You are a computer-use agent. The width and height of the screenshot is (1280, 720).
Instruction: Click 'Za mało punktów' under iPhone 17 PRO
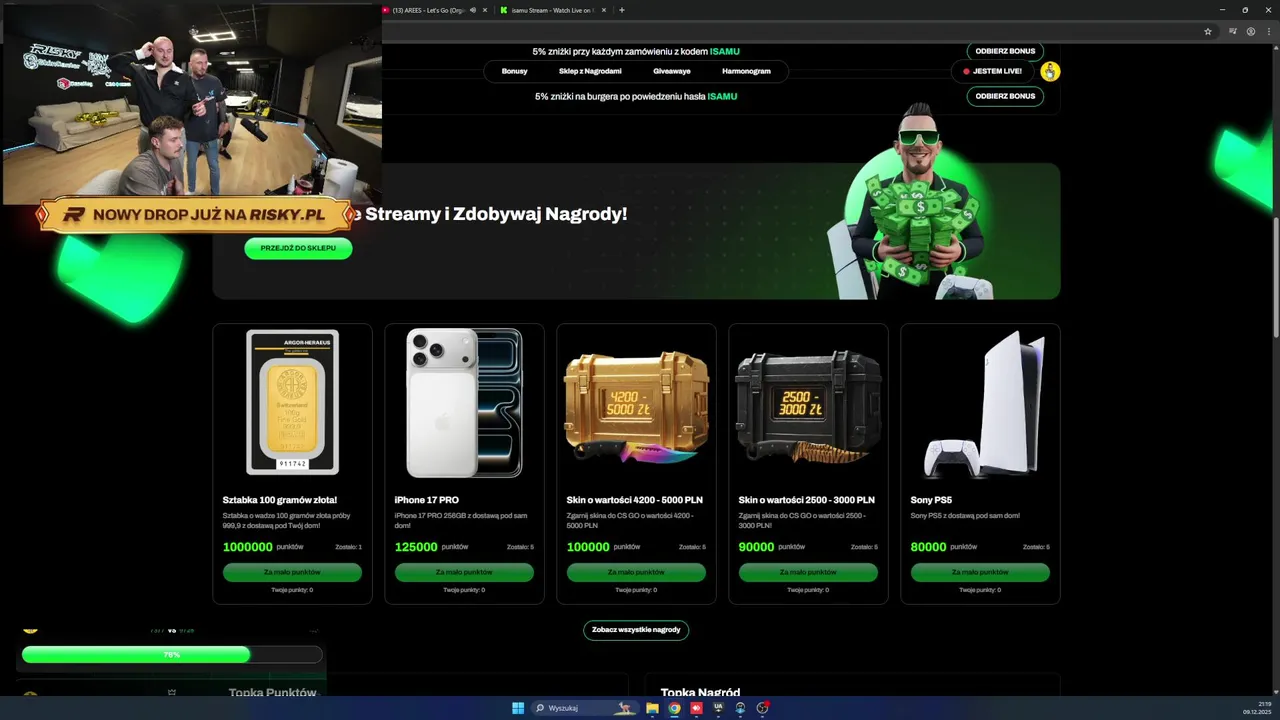(x=464, y=572)
